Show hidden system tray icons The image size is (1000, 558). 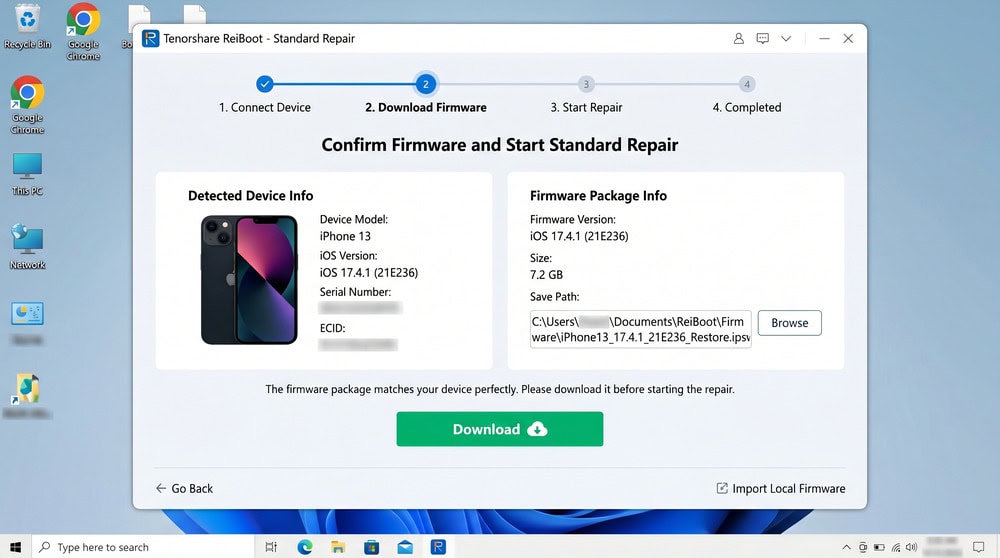[x=846, y=547]
